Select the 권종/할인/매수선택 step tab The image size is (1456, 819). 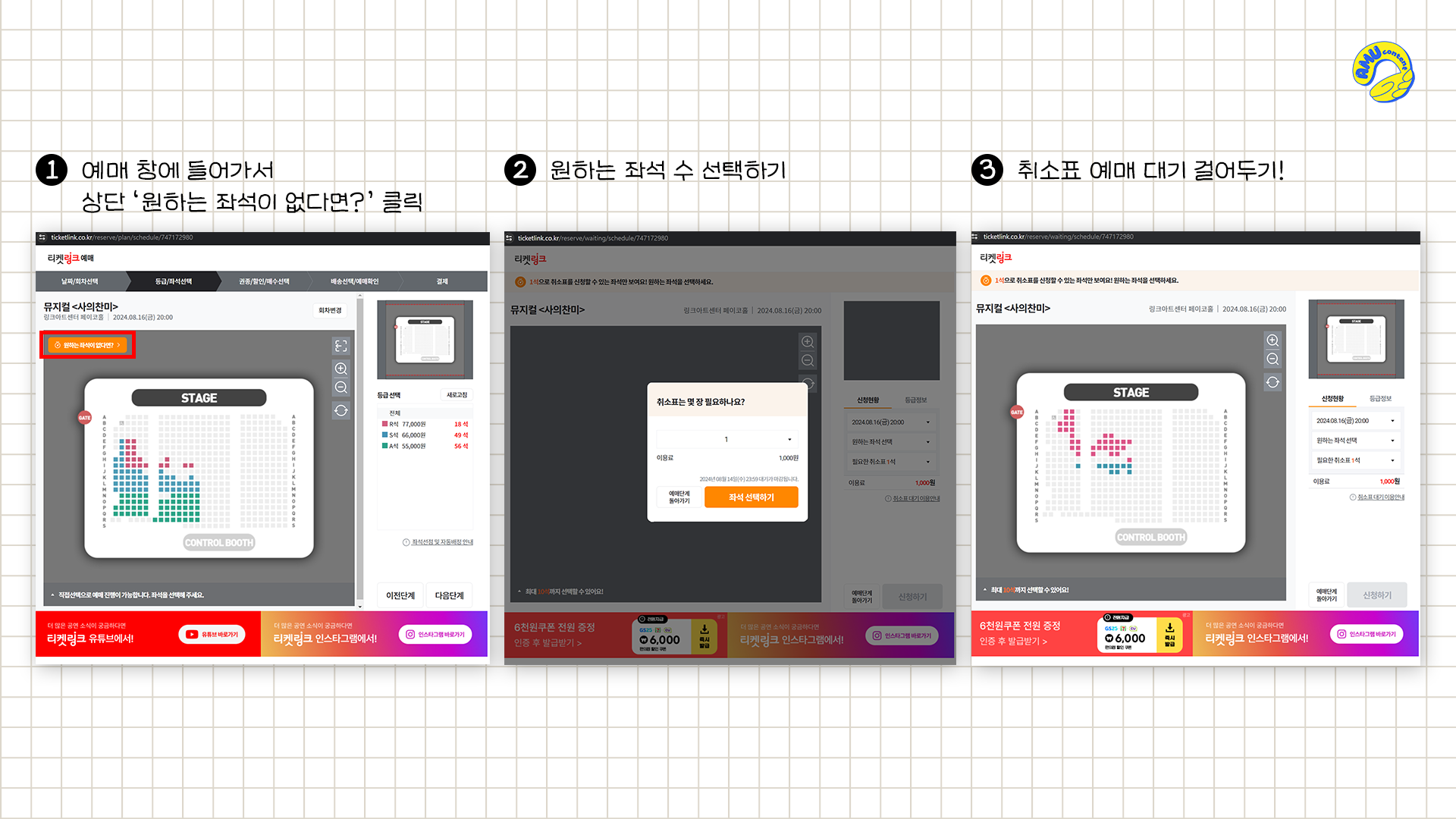click(x=264, y=281)
